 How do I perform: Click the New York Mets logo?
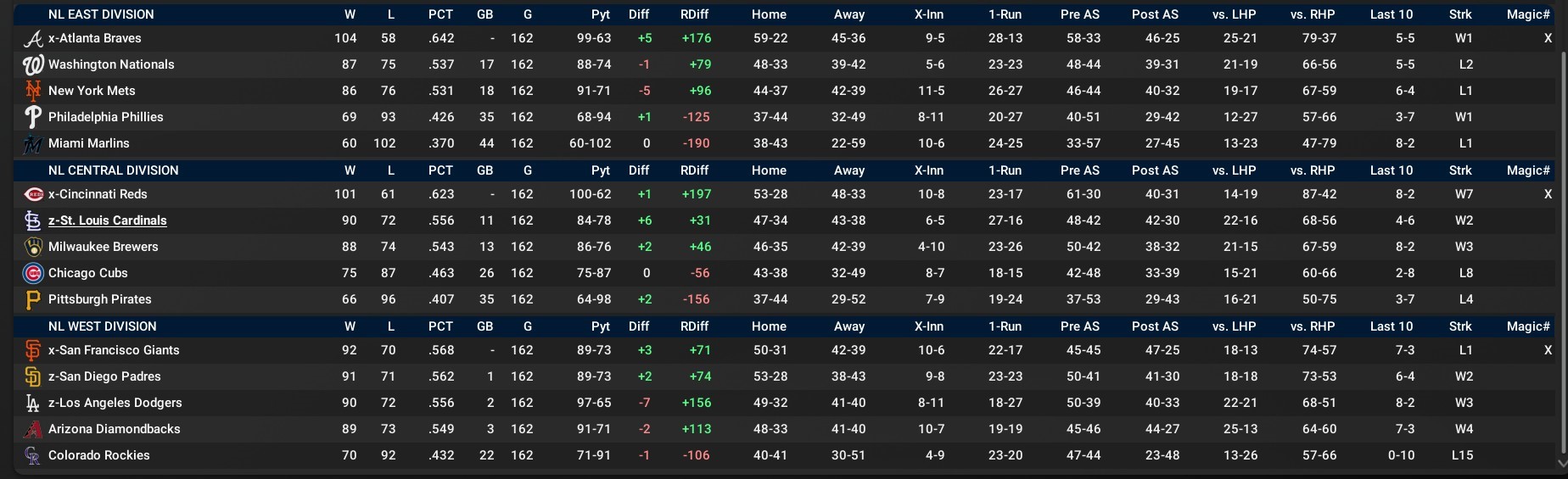33,91
